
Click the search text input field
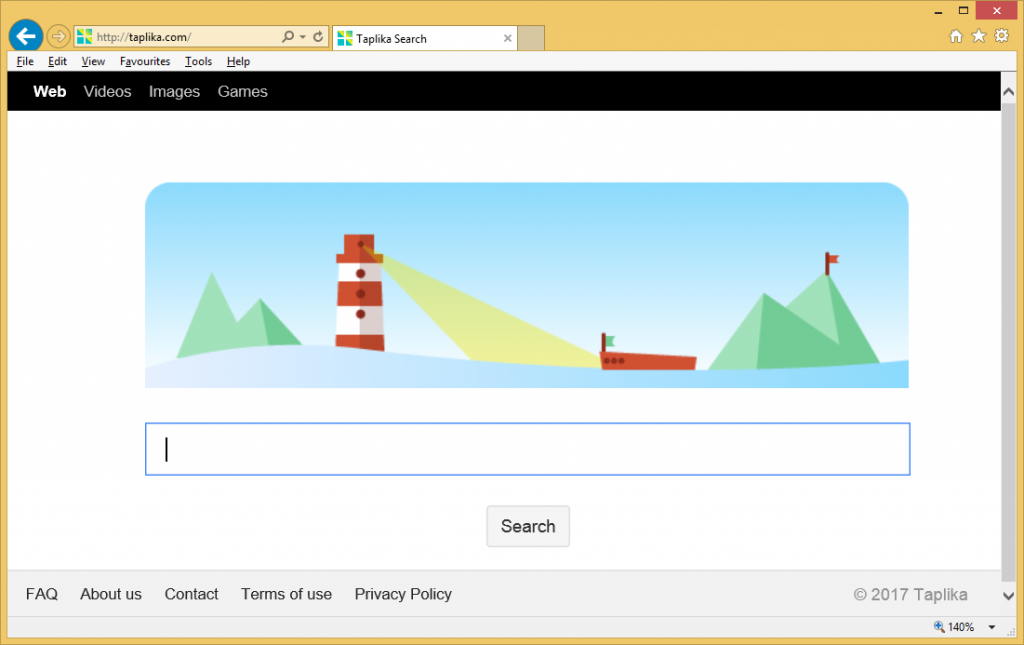point(527,449)
